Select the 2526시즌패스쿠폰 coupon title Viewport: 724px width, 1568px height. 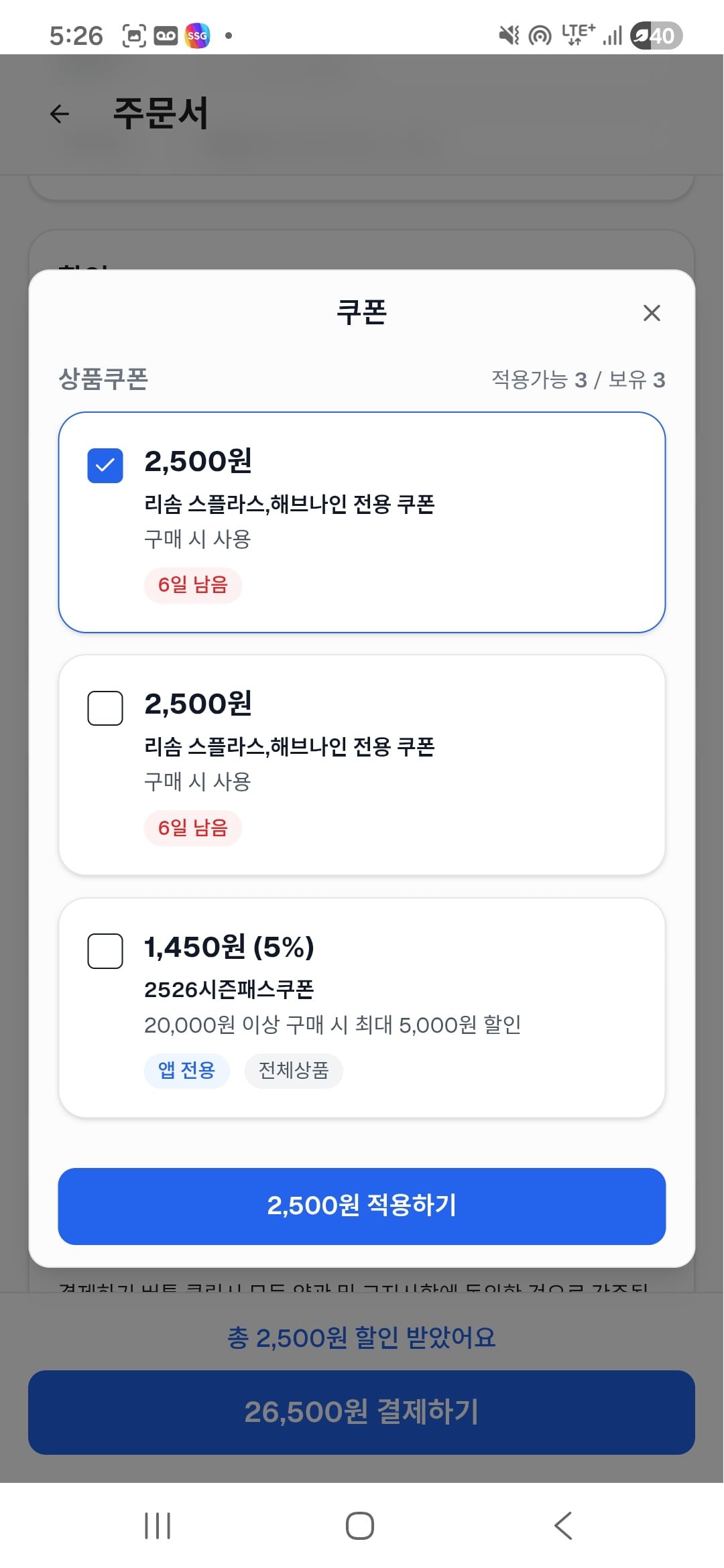[229, 990]
